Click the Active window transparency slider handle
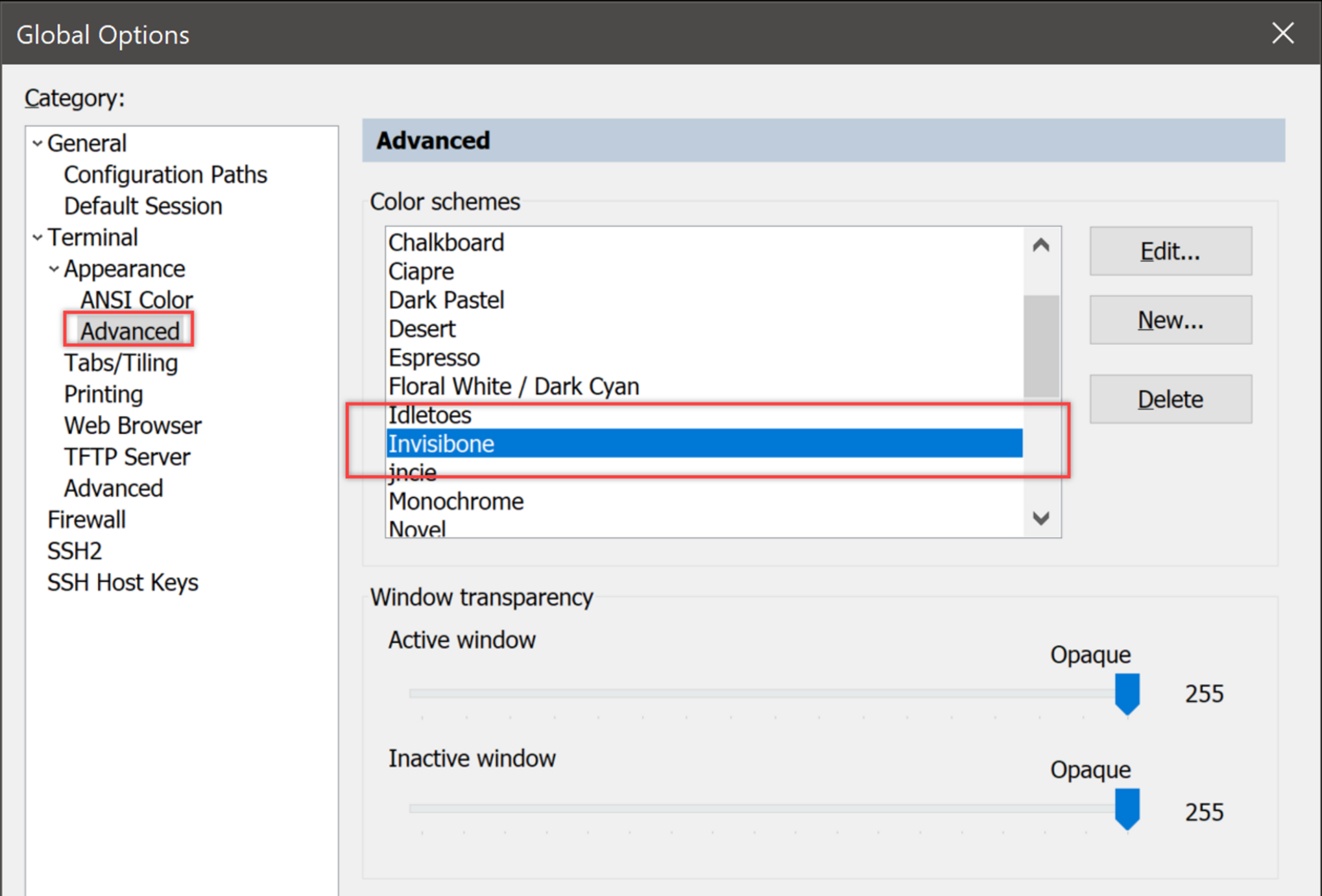 (1127, 693)
